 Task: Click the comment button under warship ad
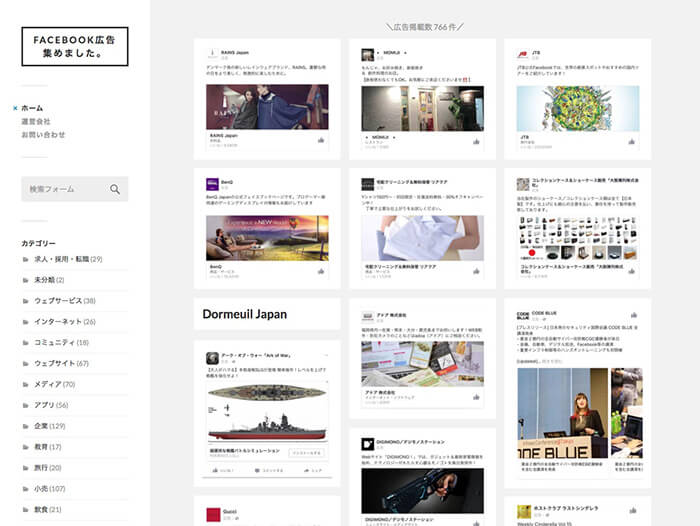point(269,470)
